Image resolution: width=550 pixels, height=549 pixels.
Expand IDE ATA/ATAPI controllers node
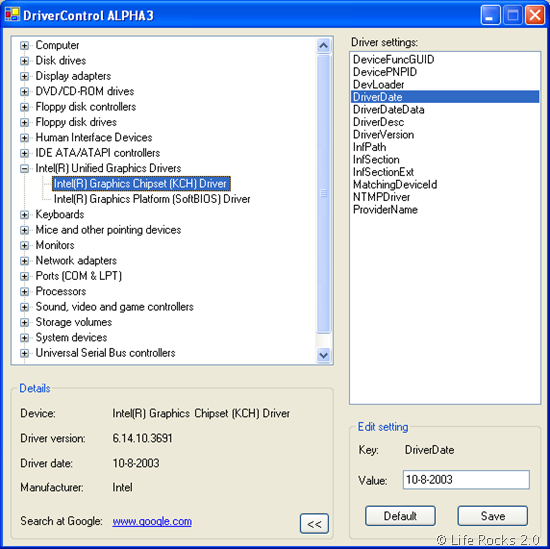(24, 153)
